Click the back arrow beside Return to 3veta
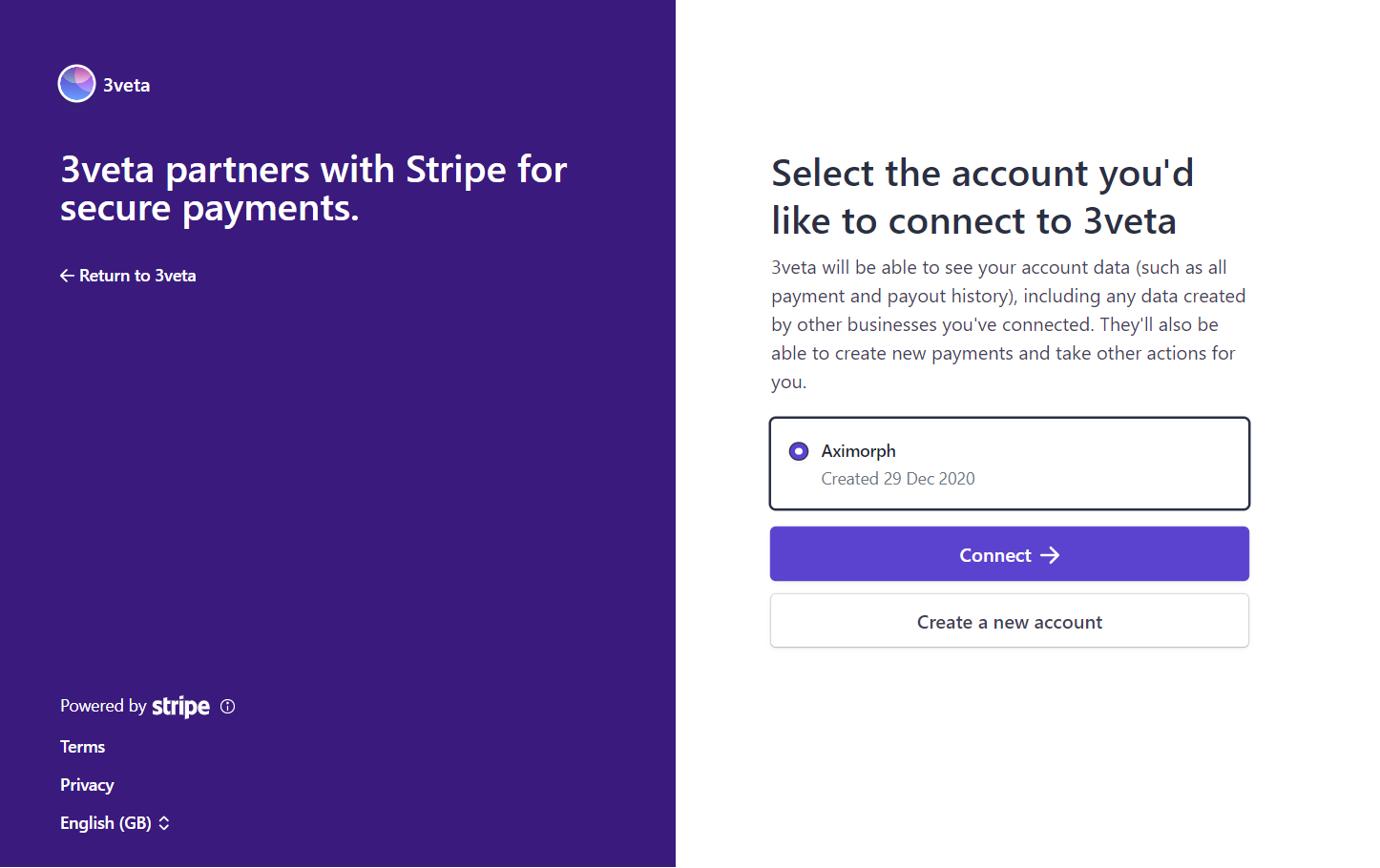 [66, 275]
